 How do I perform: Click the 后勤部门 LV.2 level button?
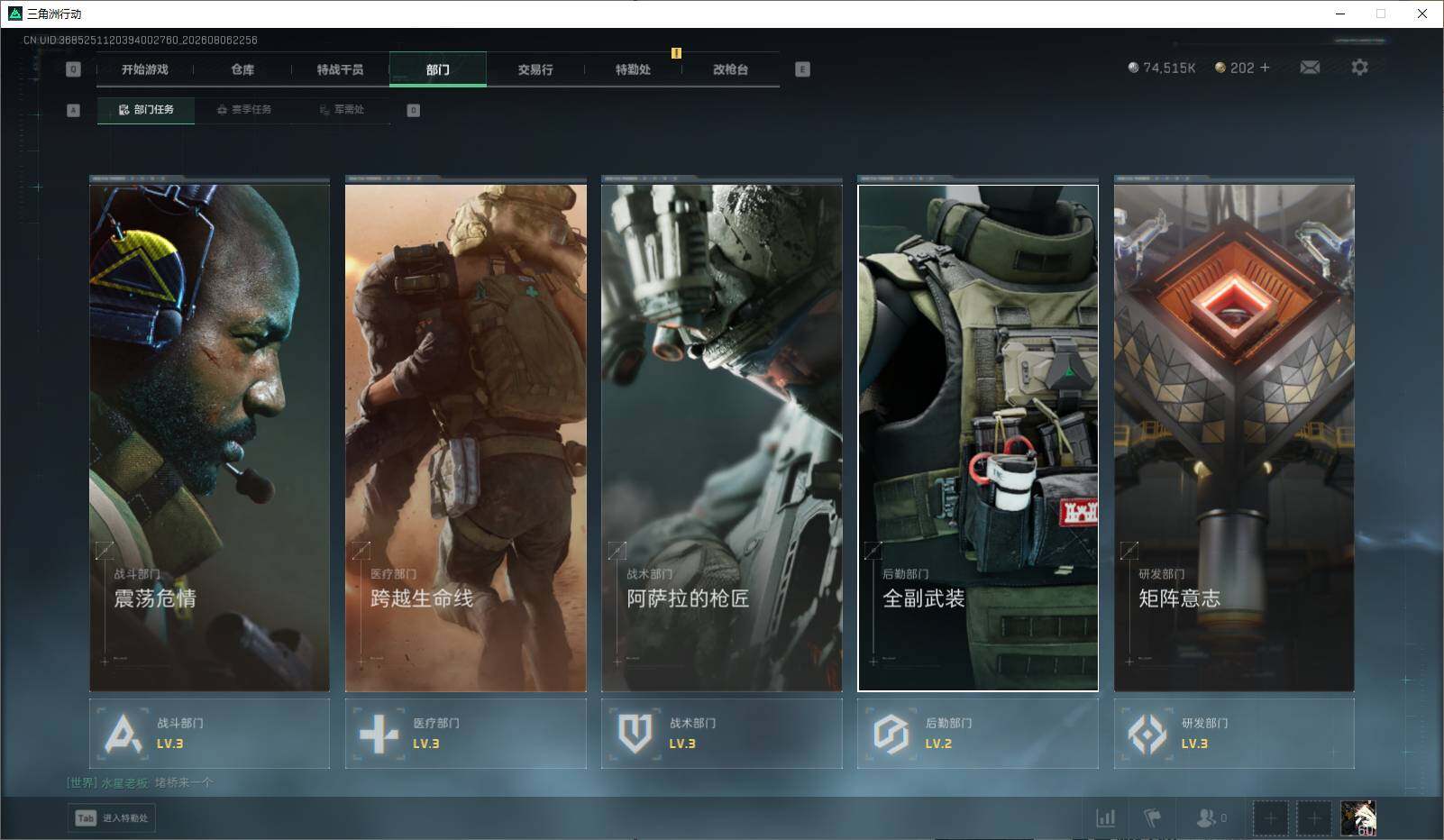point(978,734)
